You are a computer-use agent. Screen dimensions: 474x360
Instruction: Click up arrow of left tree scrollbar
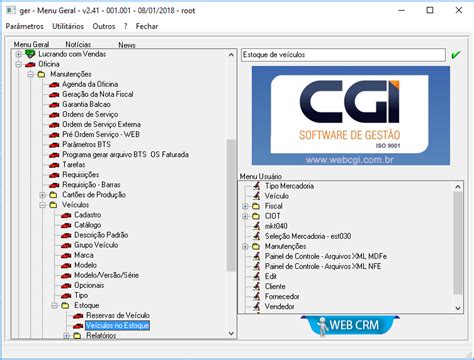tap(231, 54)
